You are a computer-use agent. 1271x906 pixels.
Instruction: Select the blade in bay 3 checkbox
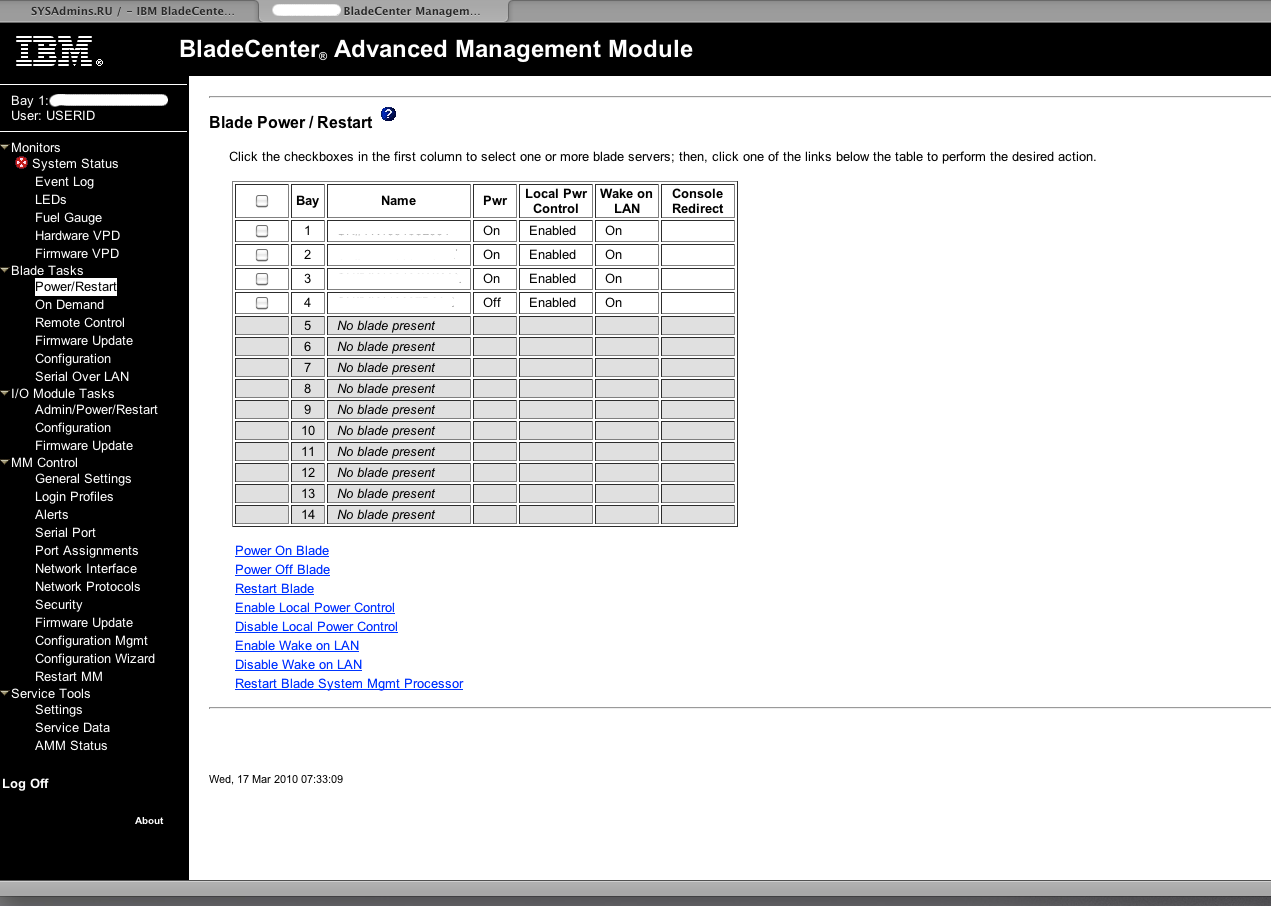click(262, 279)
